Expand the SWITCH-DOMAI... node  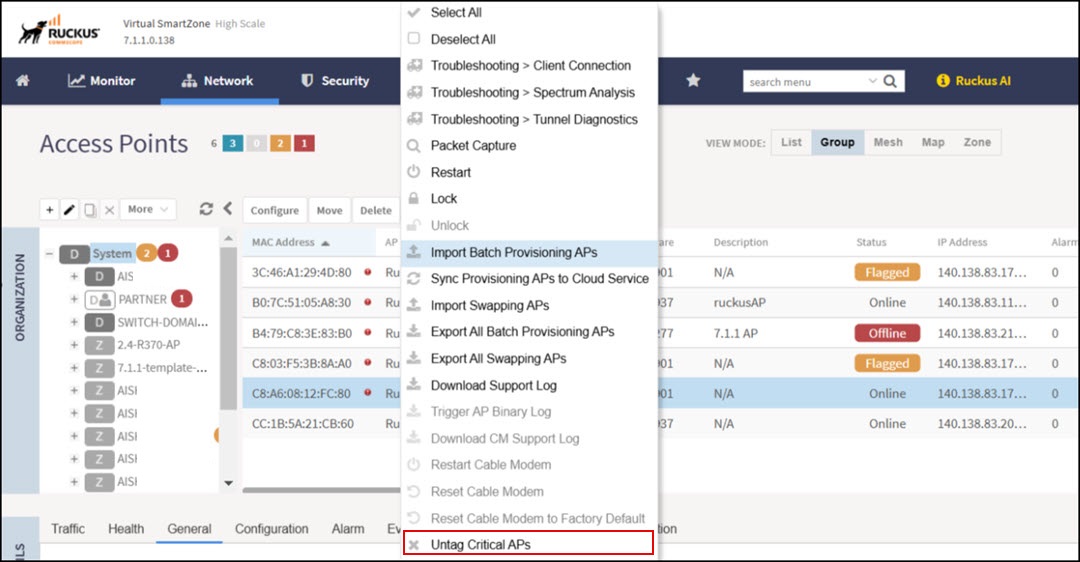(74, 322)
